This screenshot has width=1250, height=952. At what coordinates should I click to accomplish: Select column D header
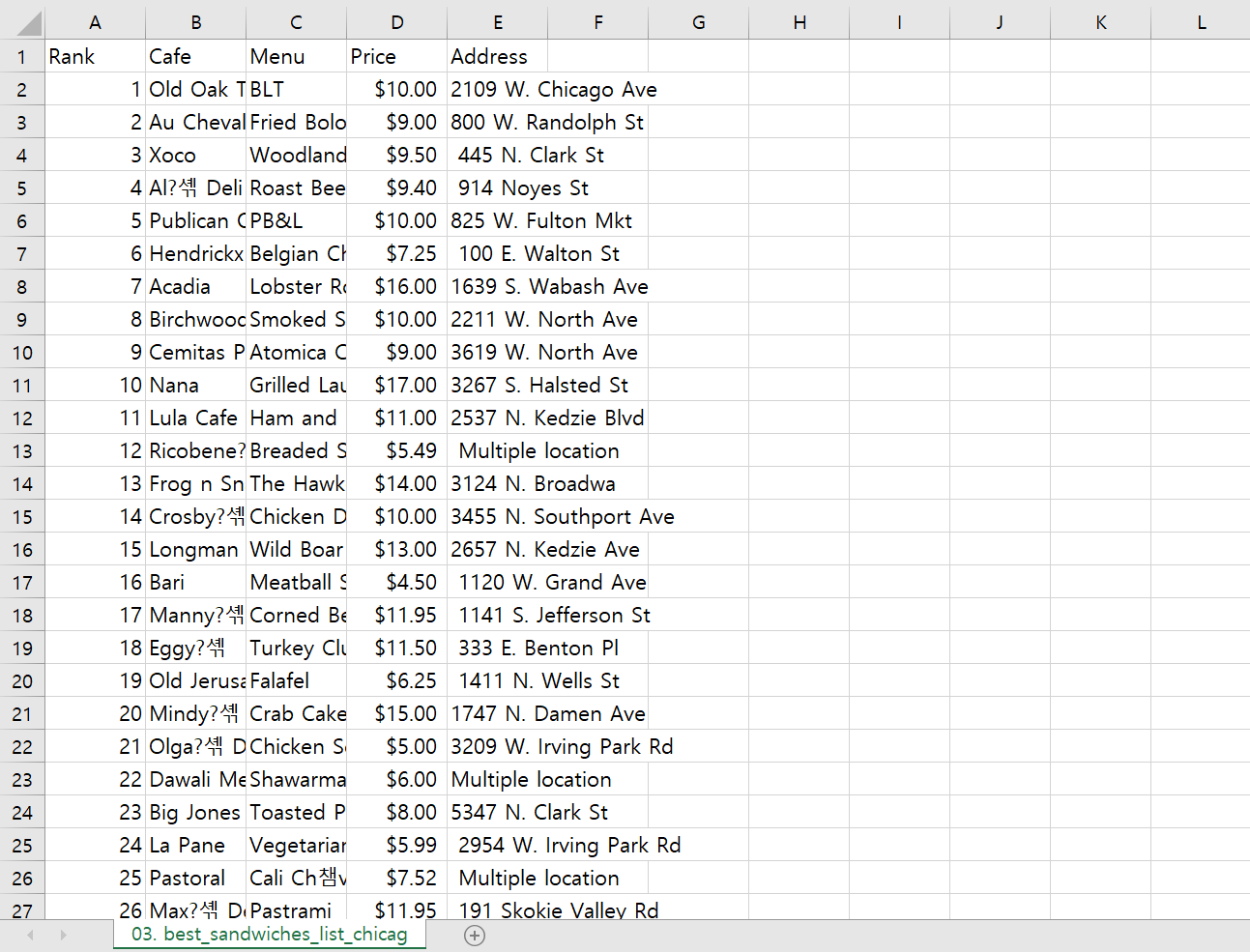[396, 22]
